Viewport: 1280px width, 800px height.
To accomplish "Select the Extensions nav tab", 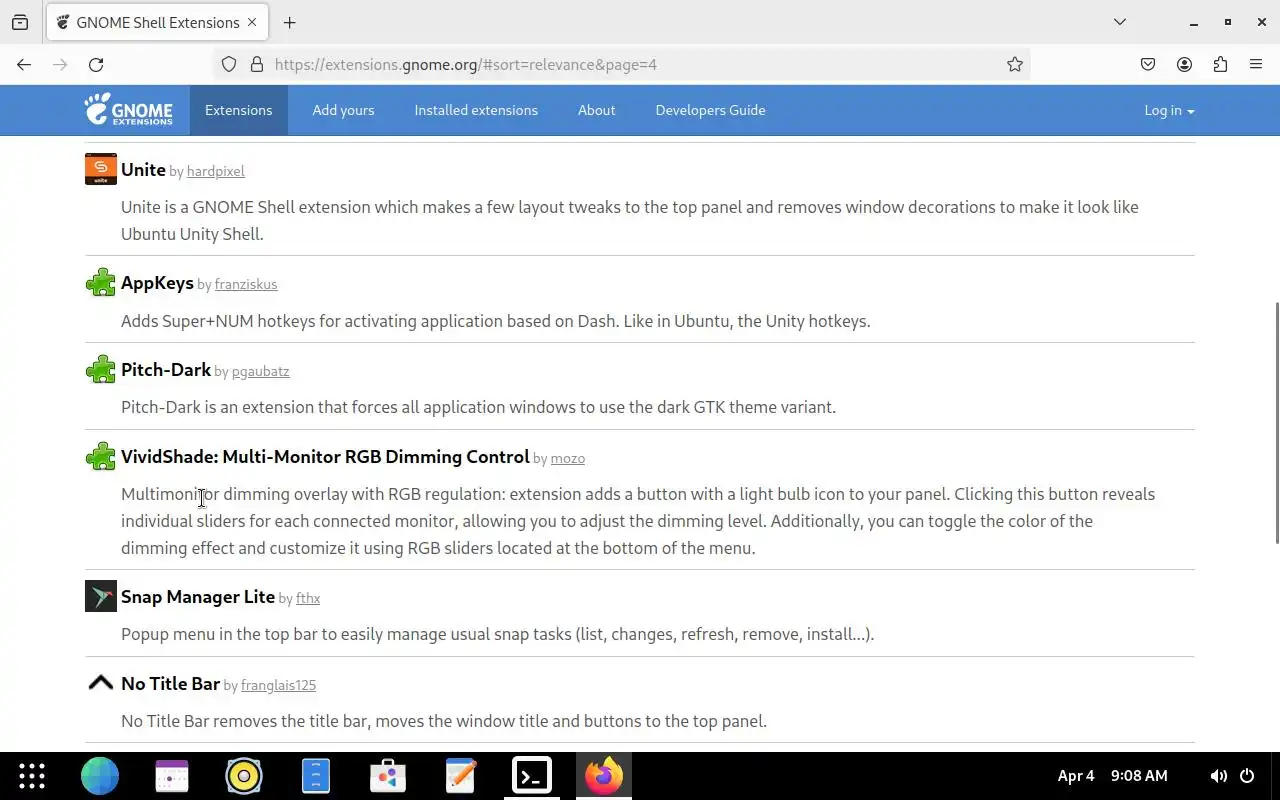I will tap(238, 110).
